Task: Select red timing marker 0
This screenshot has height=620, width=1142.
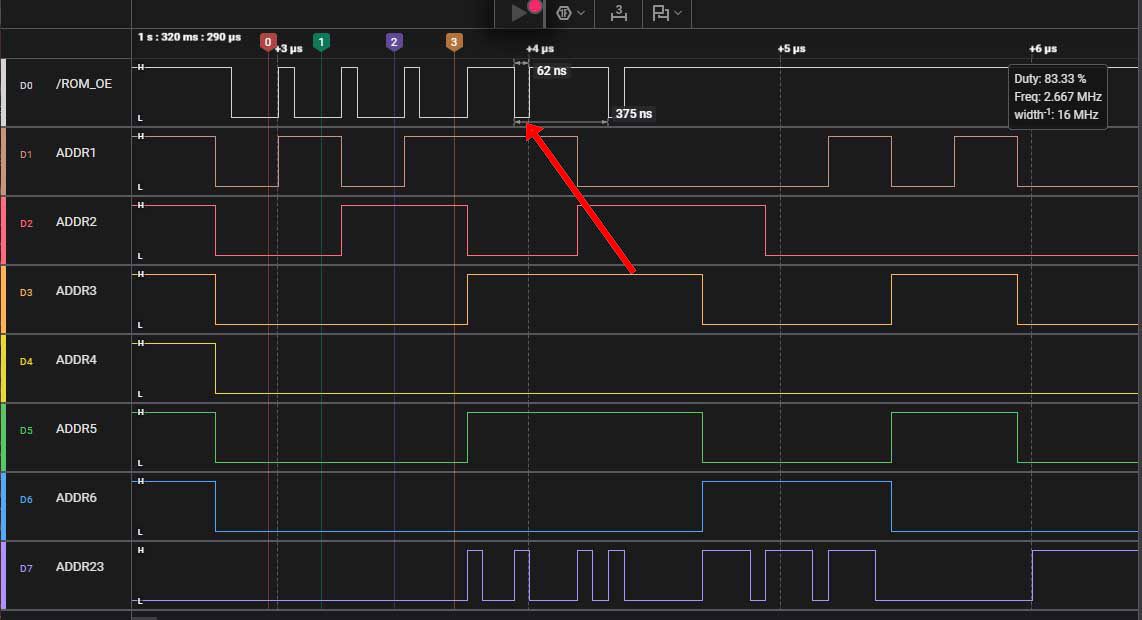Action: 268,42
